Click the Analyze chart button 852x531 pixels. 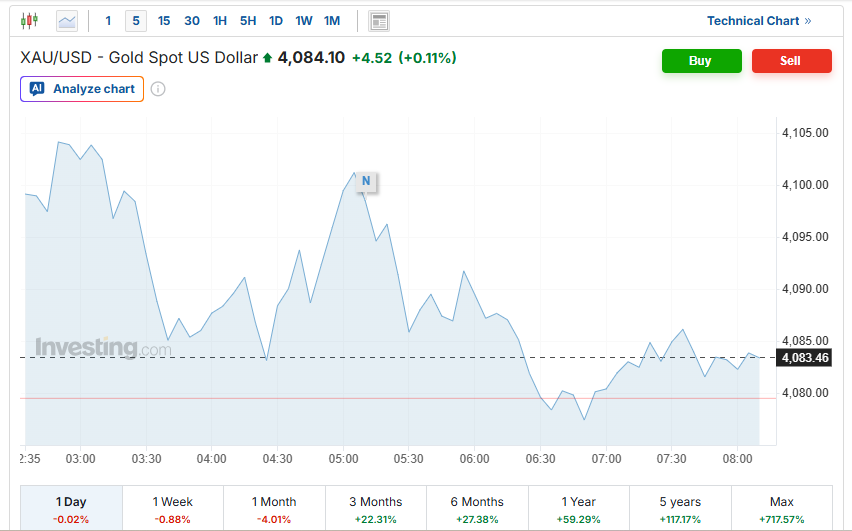(x=81, y=89)
